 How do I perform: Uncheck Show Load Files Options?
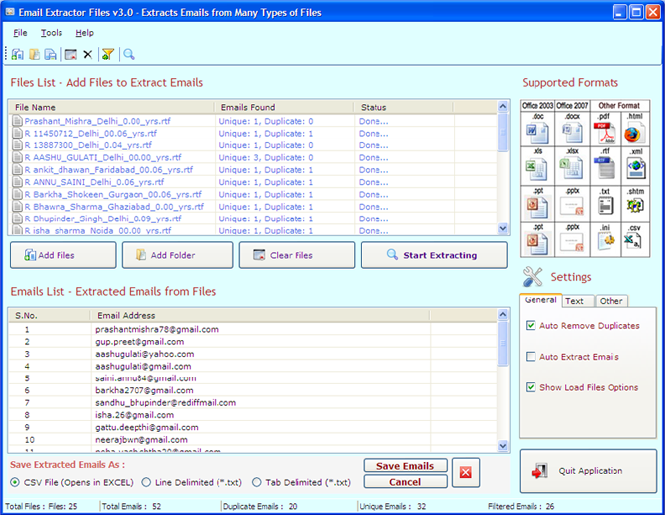coord(531,387)
